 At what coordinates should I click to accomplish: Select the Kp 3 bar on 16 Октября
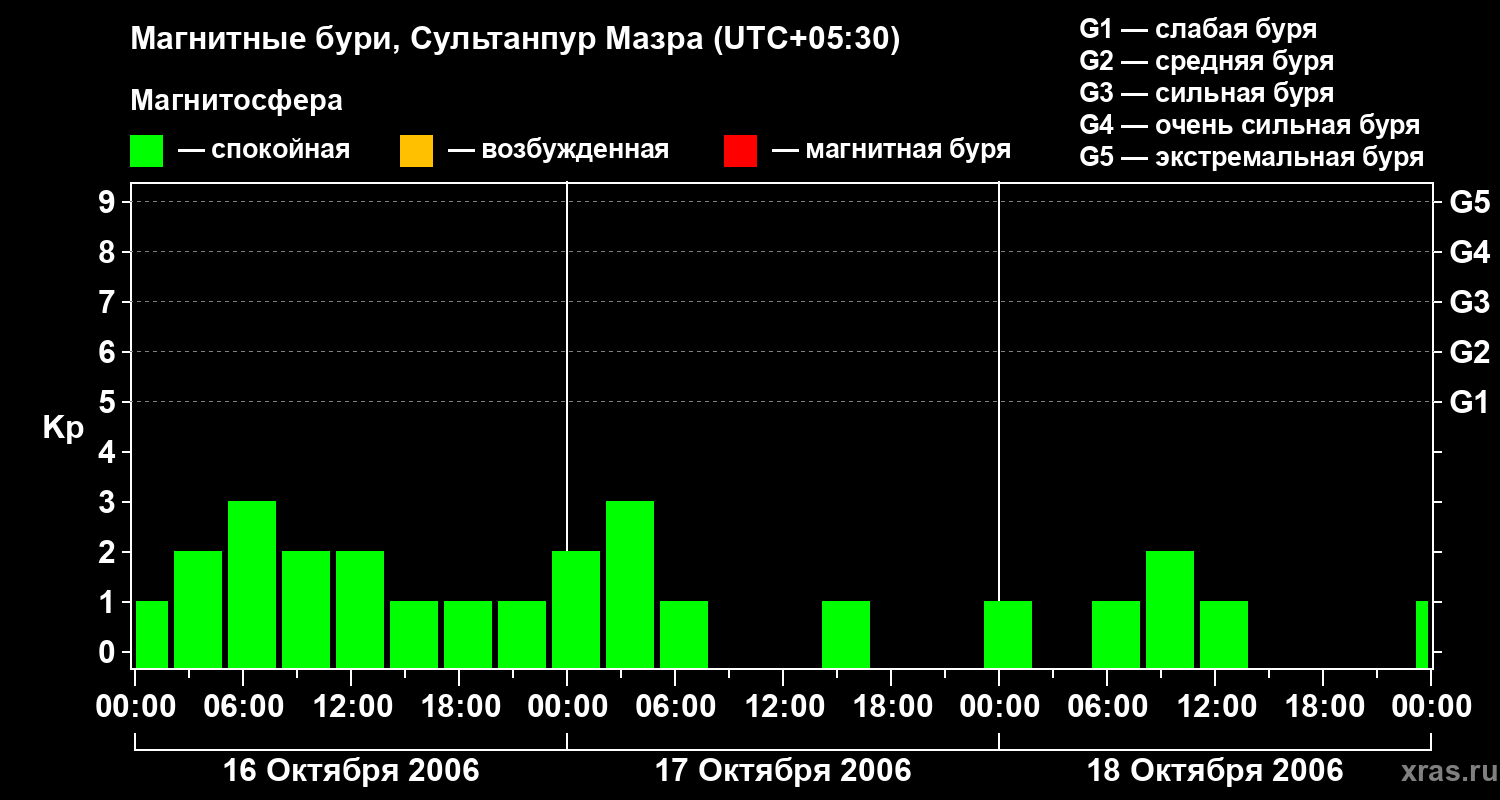pyautogui.click(x=252, y=584)
